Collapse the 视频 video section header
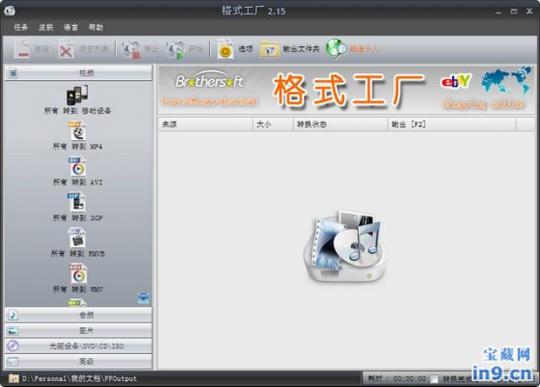The image size is (540, 387). [78, 73]
